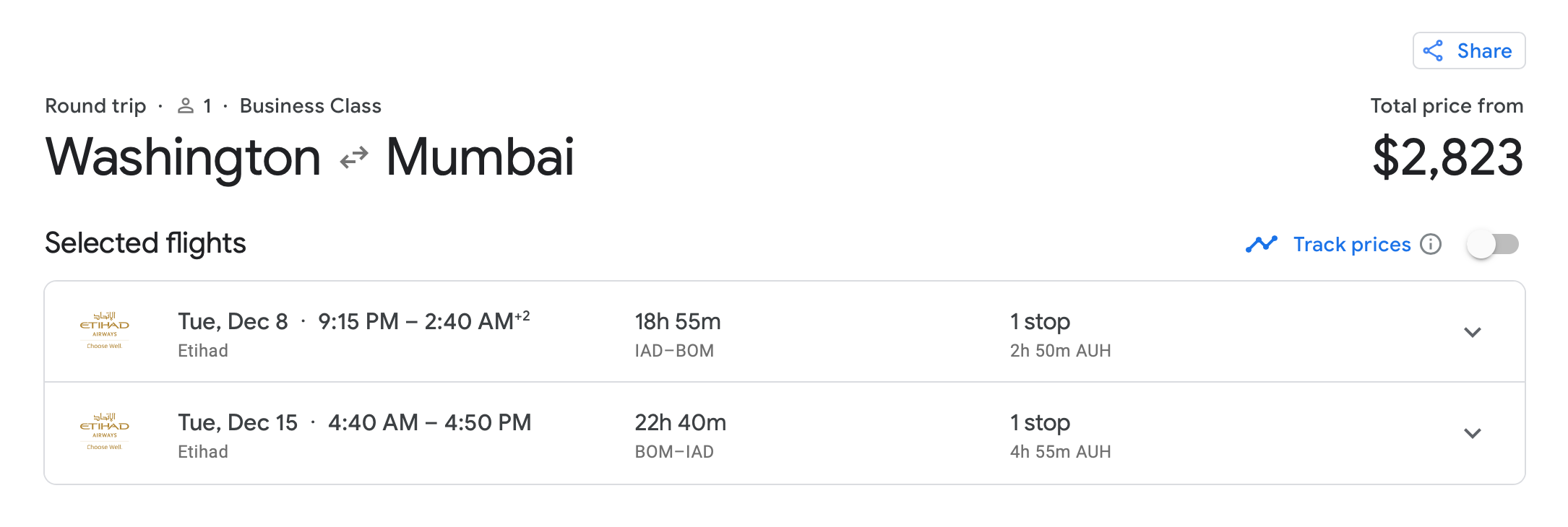Viewport: 1568px width, 527px height.
Task: Click the Track prices line chart icon
Action: pyautogui.click(x=1261, y=245)
